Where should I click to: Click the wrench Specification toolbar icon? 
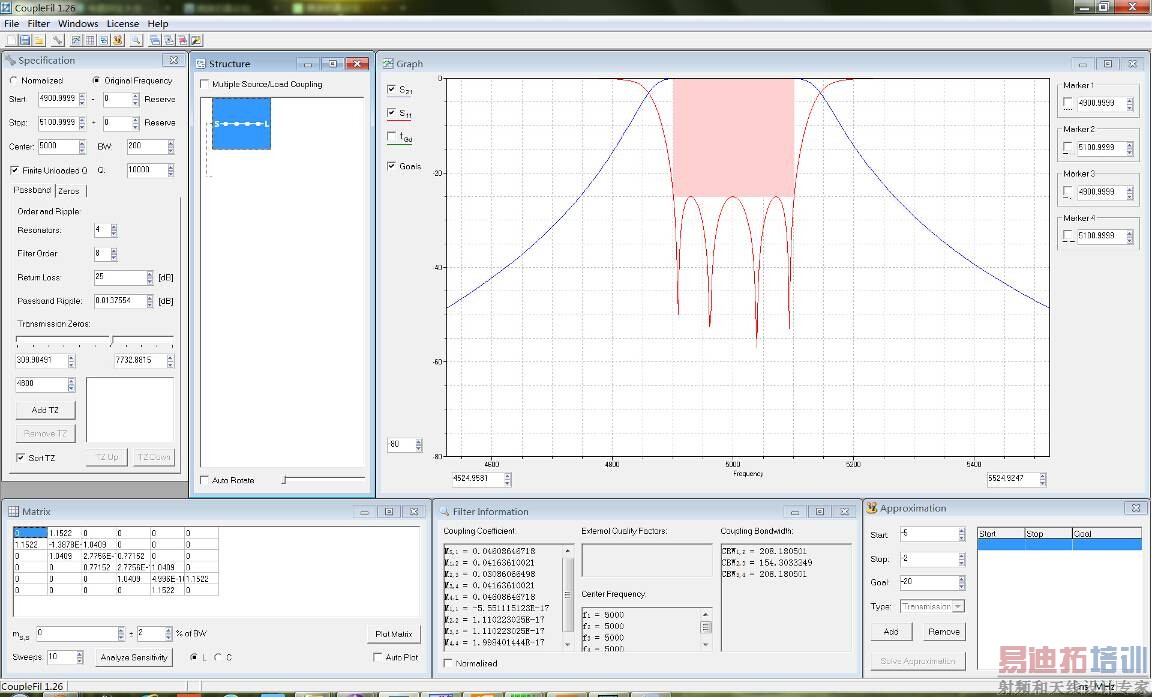coord(58,40)
